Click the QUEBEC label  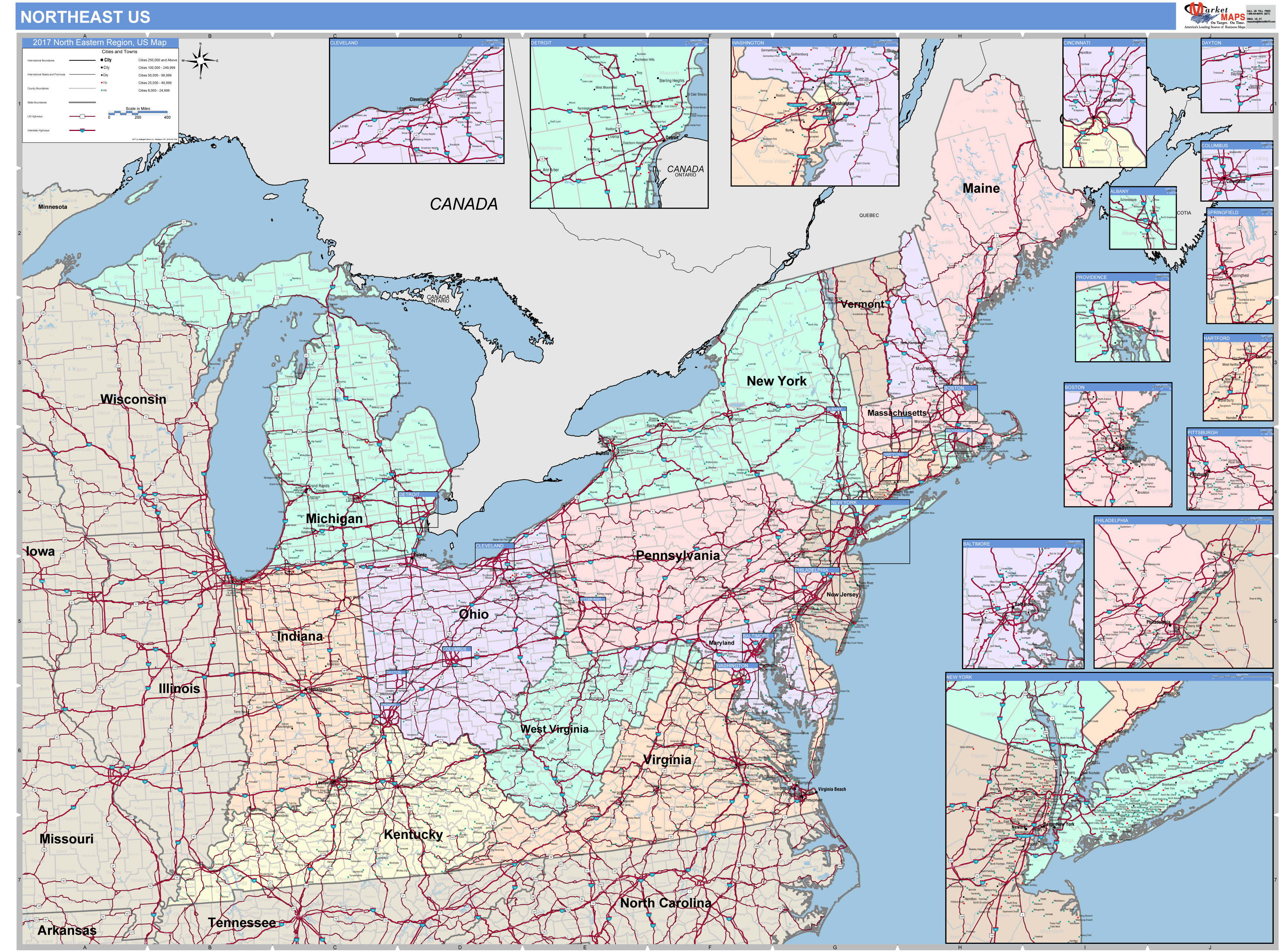pos(868,215)
